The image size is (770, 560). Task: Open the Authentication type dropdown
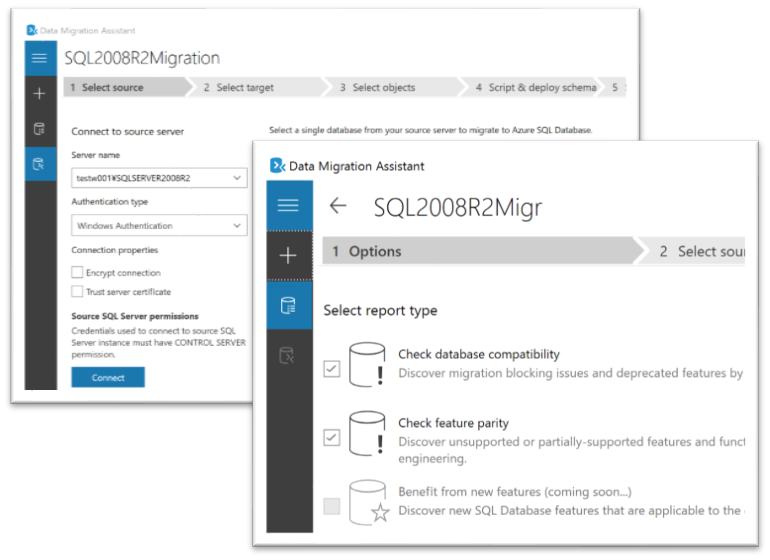(x=237, y=226)
